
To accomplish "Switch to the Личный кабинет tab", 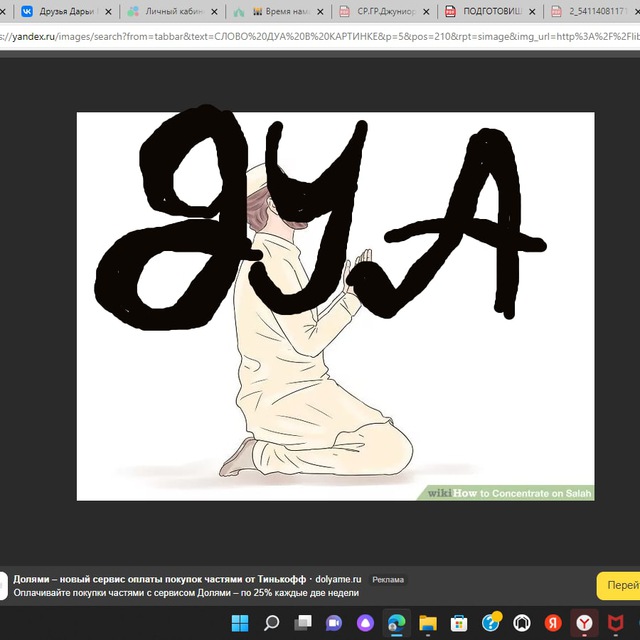I will click(173, 11).
